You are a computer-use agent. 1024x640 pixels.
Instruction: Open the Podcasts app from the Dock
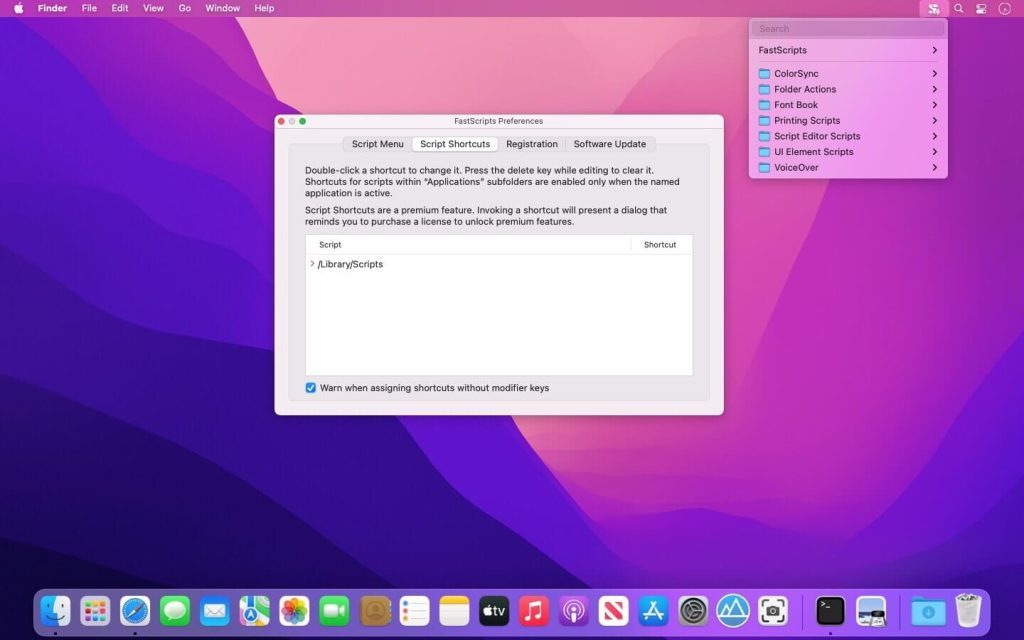pos(573,610)
